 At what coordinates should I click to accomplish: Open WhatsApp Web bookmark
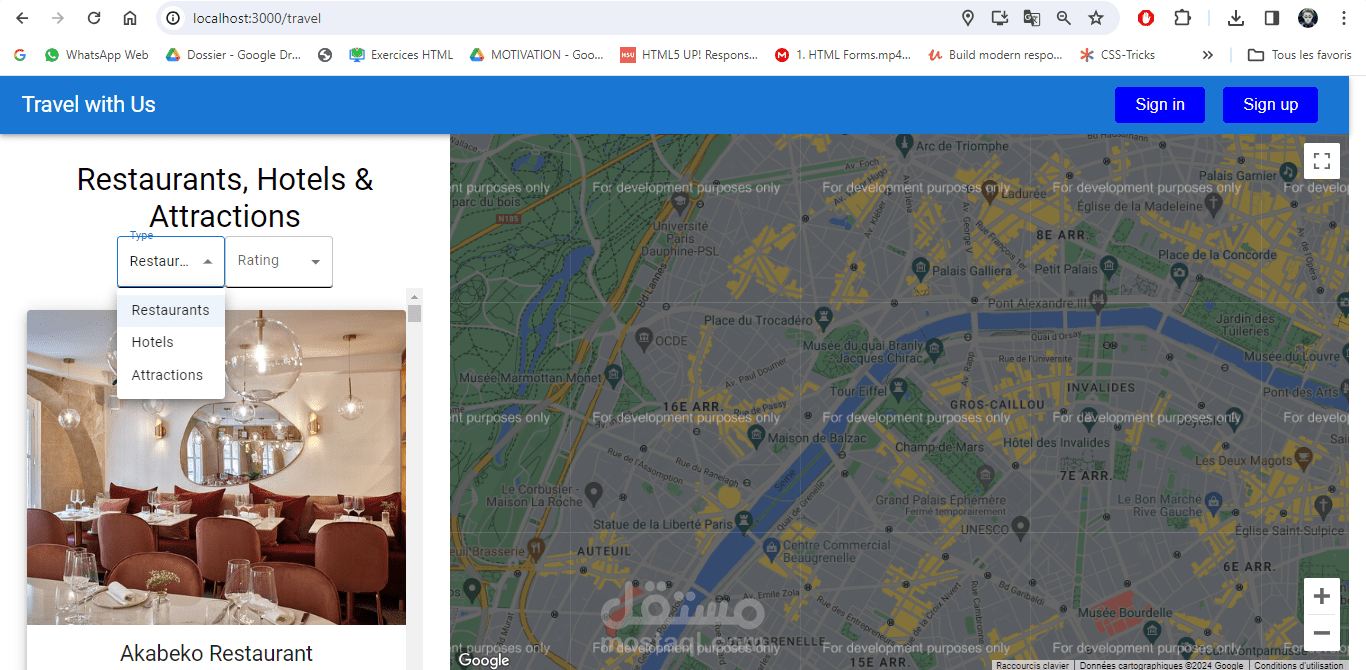coord(96,55)
